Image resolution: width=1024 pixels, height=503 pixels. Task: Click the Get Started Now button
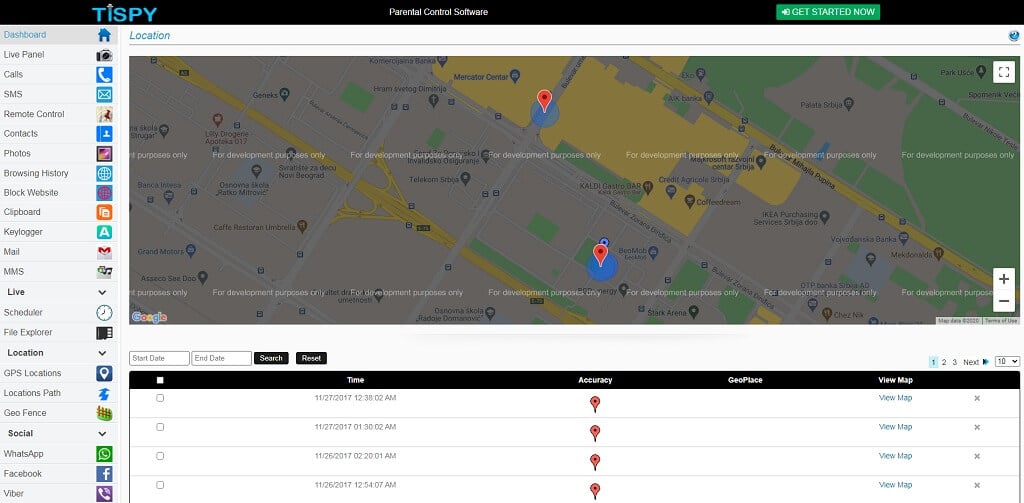click(827, 12)
